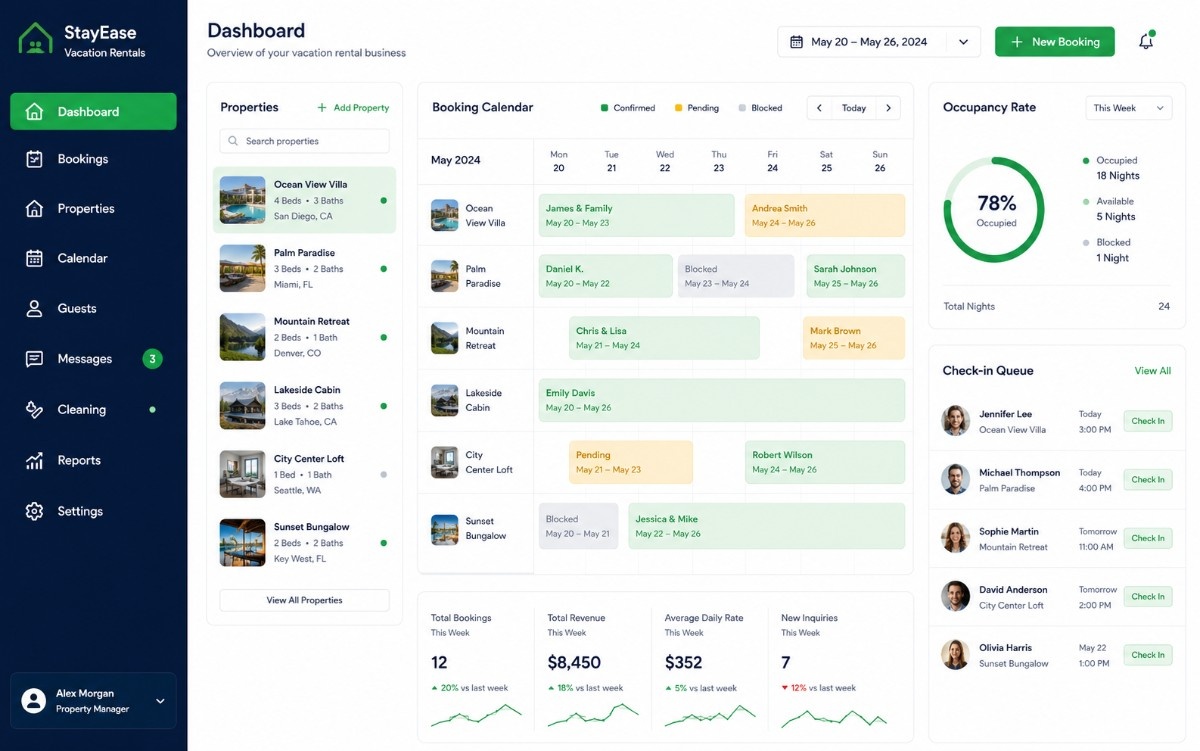Screen dimensions: 1200x751
Task: Select Ocean View Villa property thumbnail
Action: (242, 200)
